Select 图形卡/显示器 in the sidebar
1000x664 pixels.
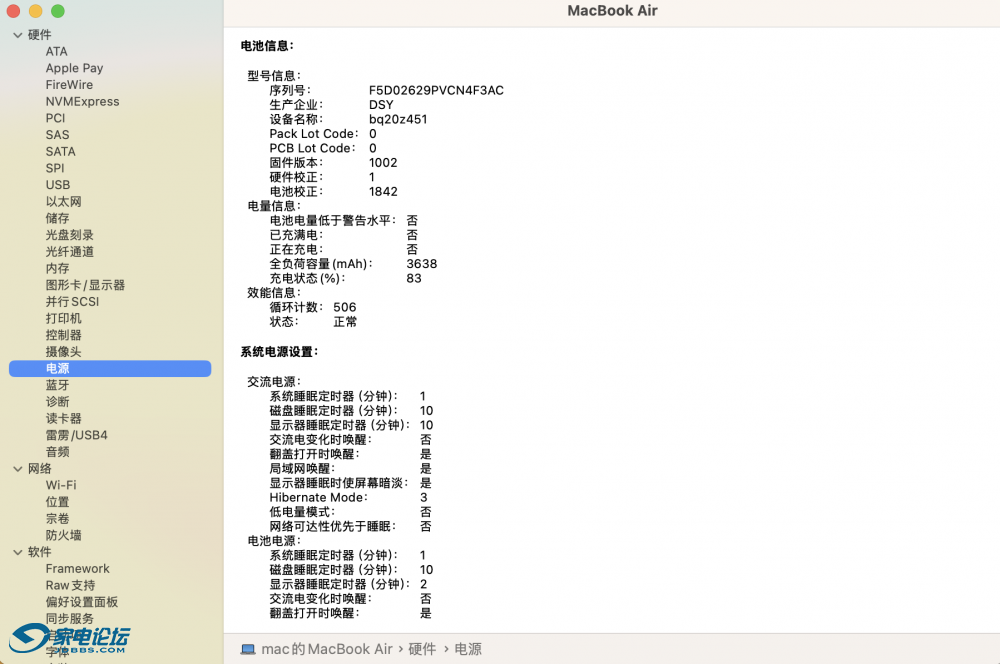coord(85,285)
